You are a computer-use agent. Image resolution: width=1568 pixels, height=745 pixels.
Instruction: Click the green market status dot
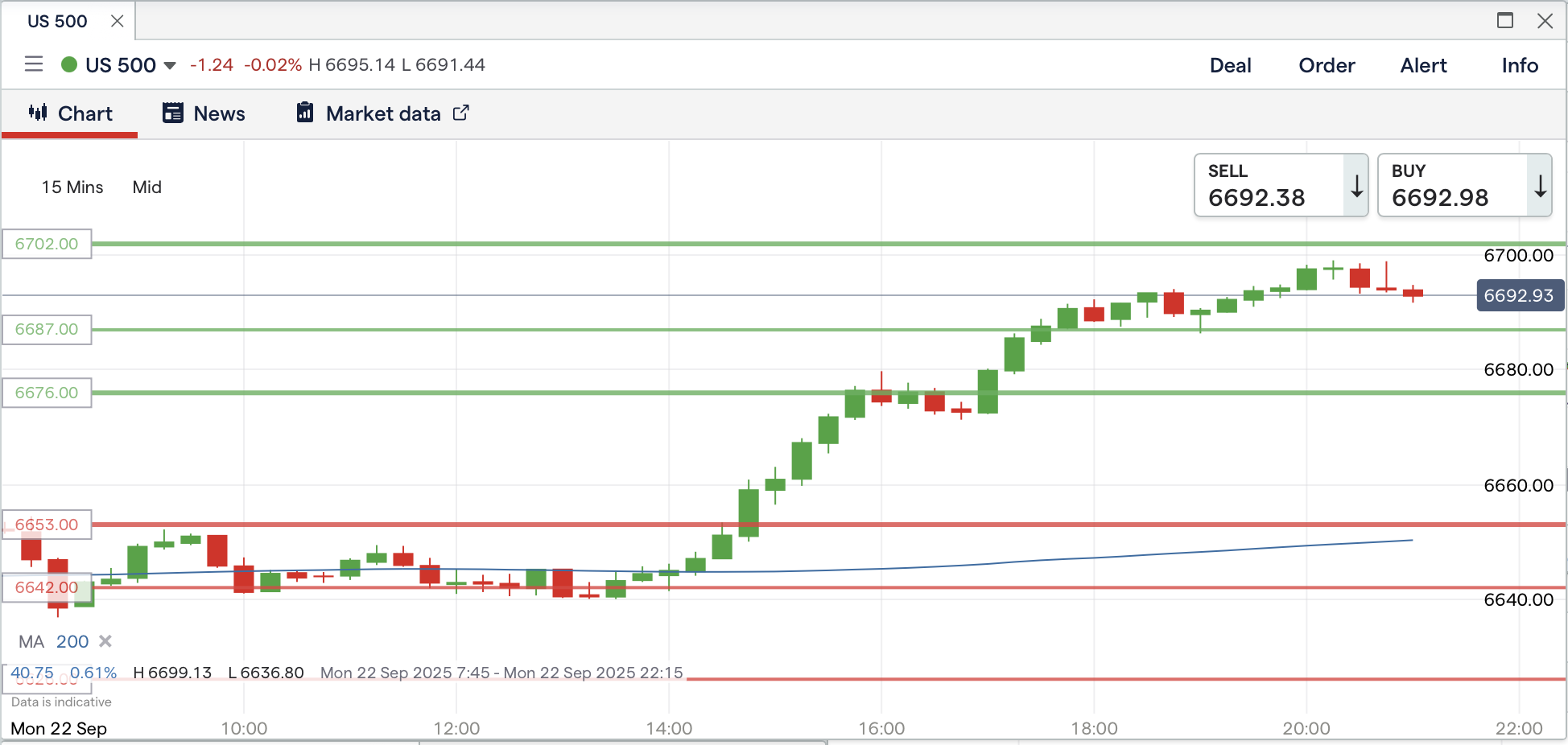coord(69,64)
